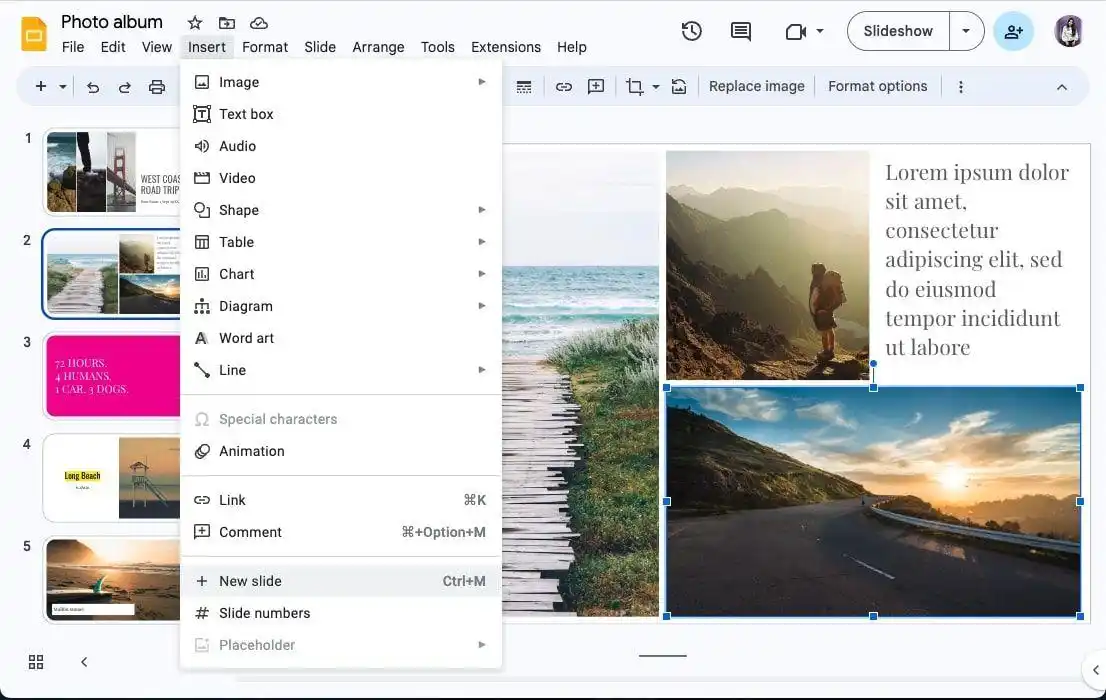The height and width of the screenshot is (700, 1106).
Task: Expand the Slideshow dropdown arrow
Action: pos(966,31)
